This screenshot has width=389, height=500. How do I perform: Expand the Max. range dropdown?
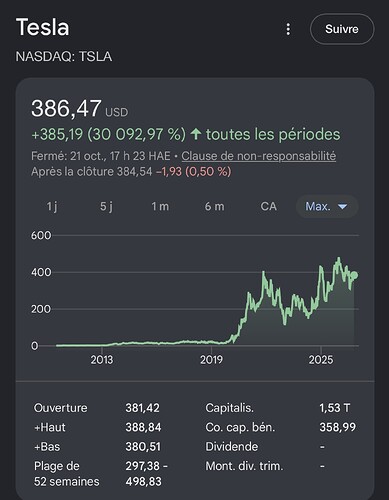(x=327, y=206)
